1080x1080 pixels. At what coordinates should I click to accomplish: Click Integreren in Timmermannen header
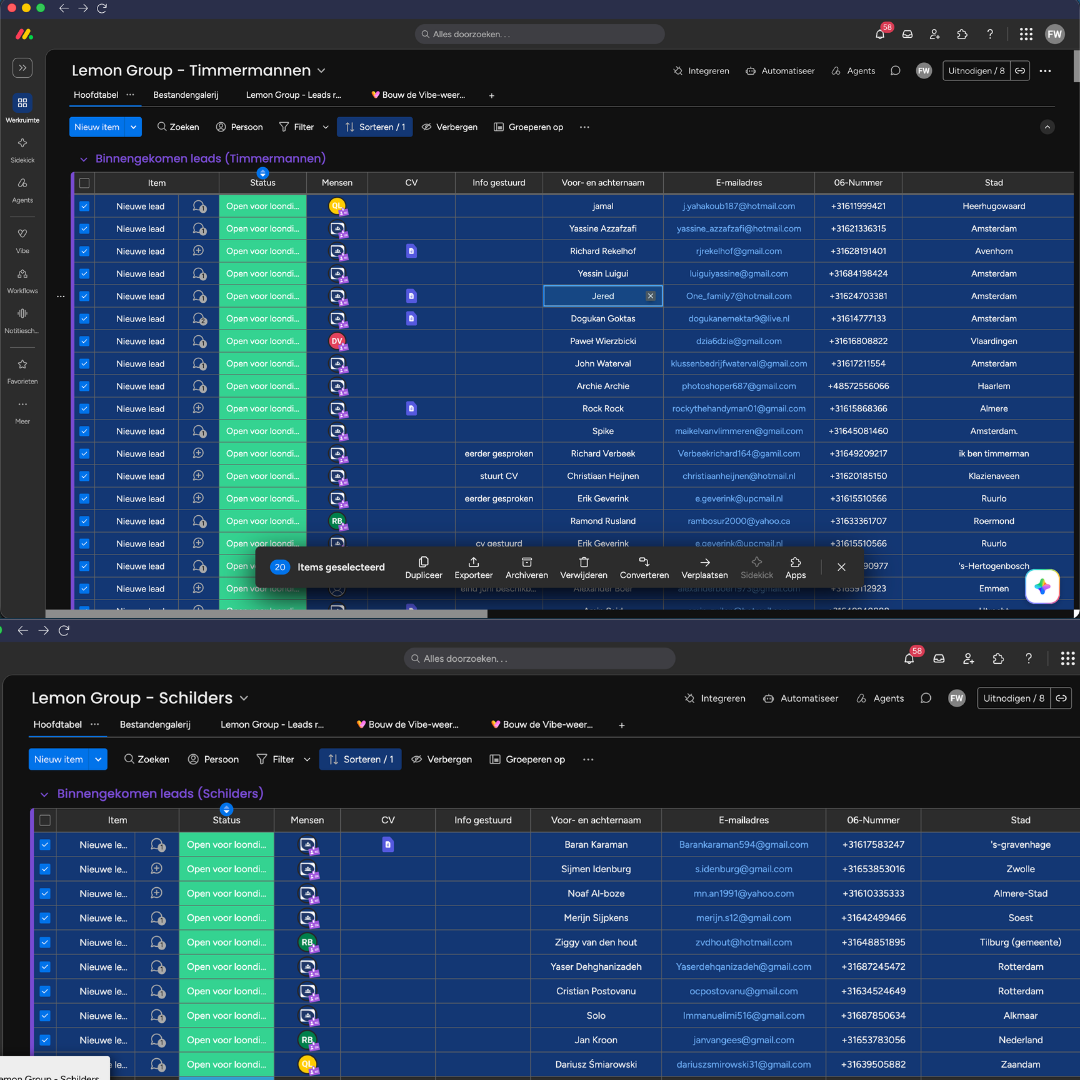click(701, 71)
